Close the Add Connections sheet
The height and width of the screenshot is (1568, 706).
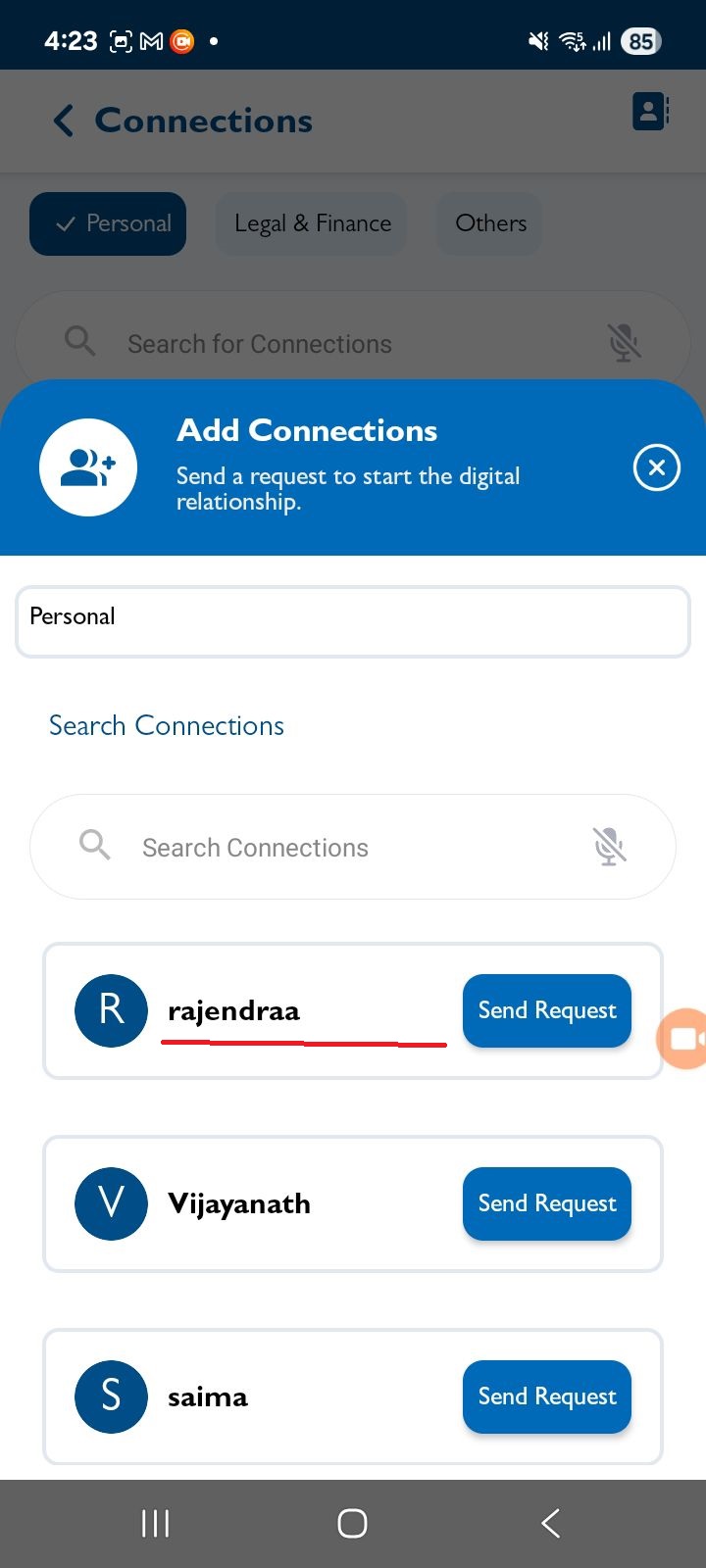pyautogui.click(x=656, y=467)
